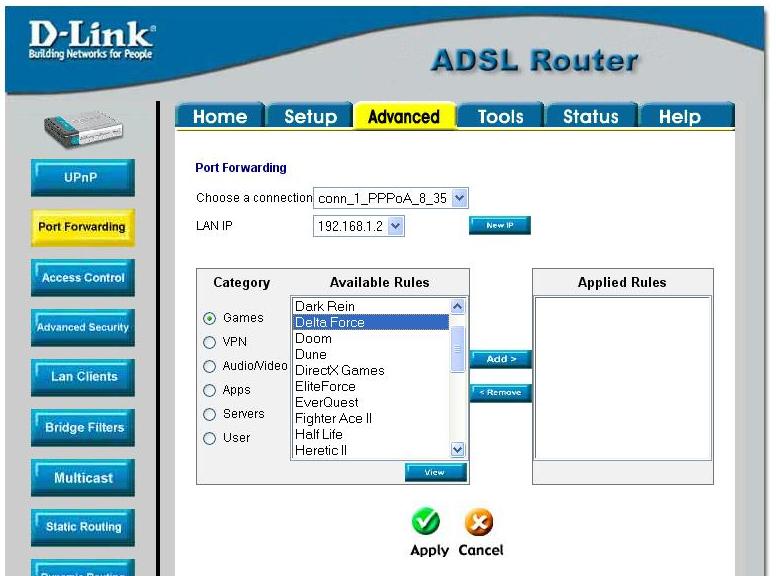Open the Bridge Filters sidebar page

click(83, 428)
